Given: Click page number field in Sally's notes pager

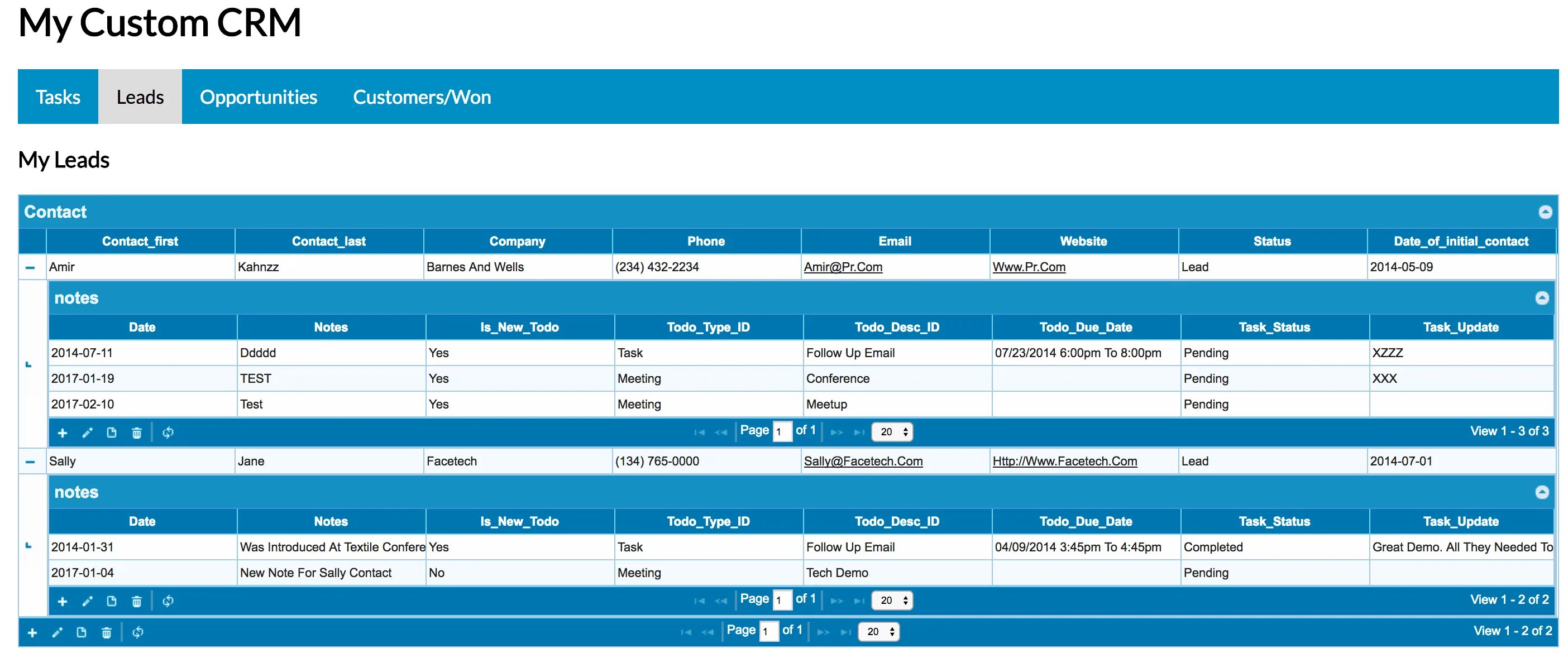Looking at the screenshot, I should (x=782, y=600).
